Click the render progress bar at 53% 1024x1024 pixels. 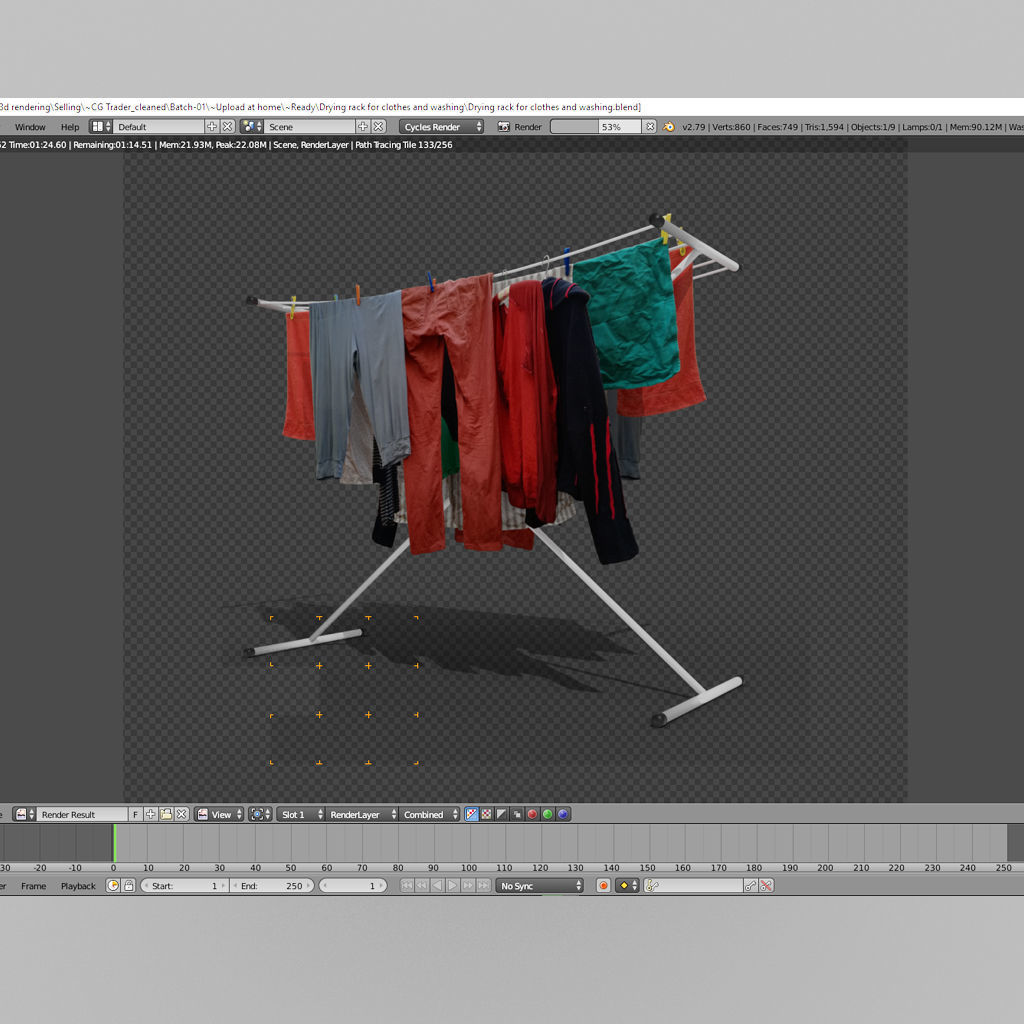[596, 127]
